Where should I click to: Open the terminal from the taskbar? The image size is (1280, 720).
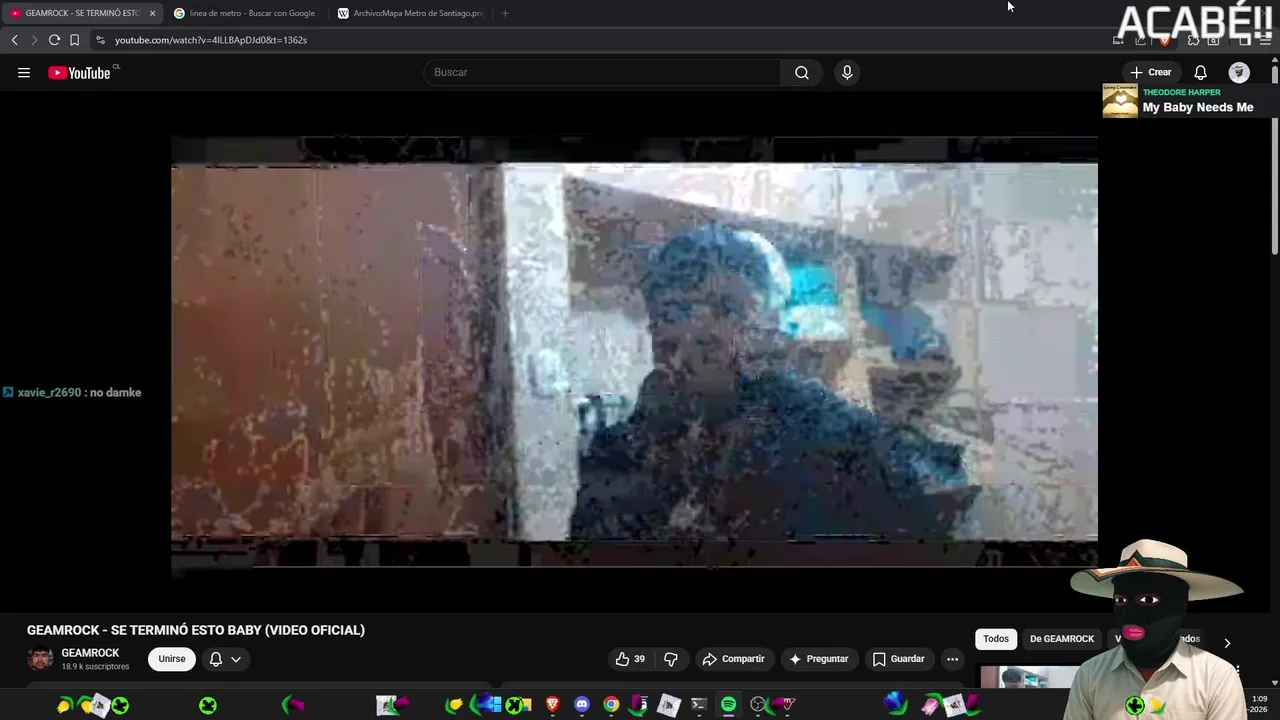coord(699,705)
